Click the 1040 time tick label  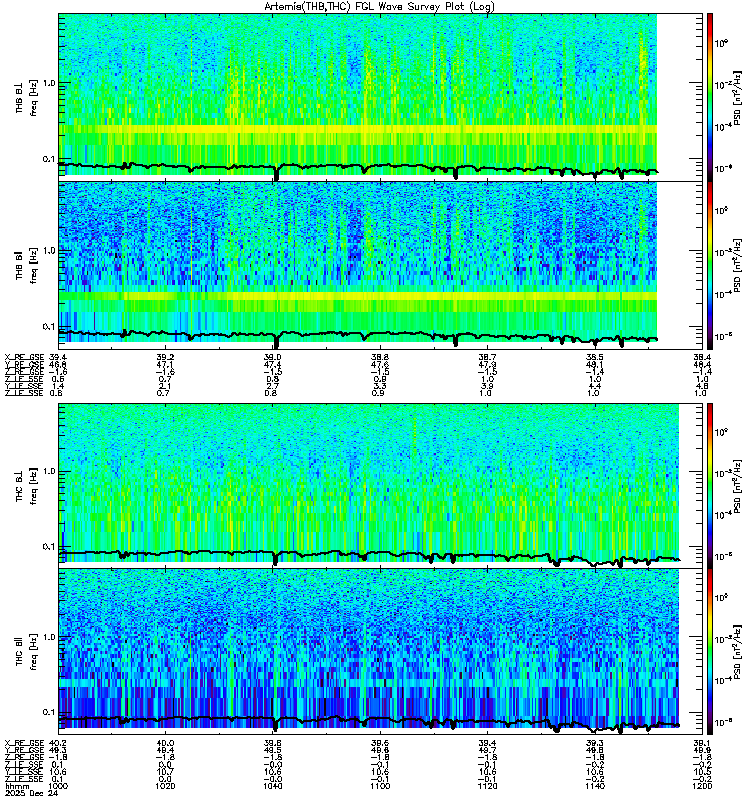272,786
